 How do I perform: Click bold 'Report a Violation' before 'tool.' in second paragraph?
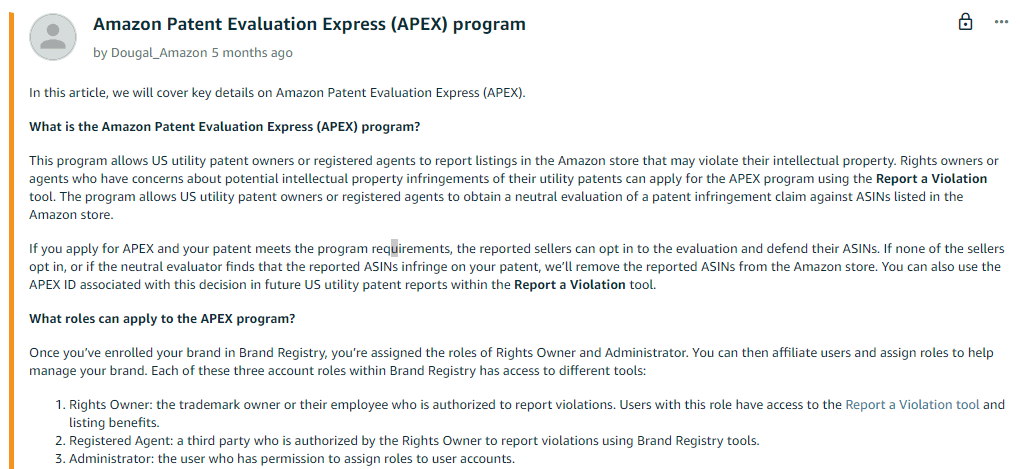(570, 284)
